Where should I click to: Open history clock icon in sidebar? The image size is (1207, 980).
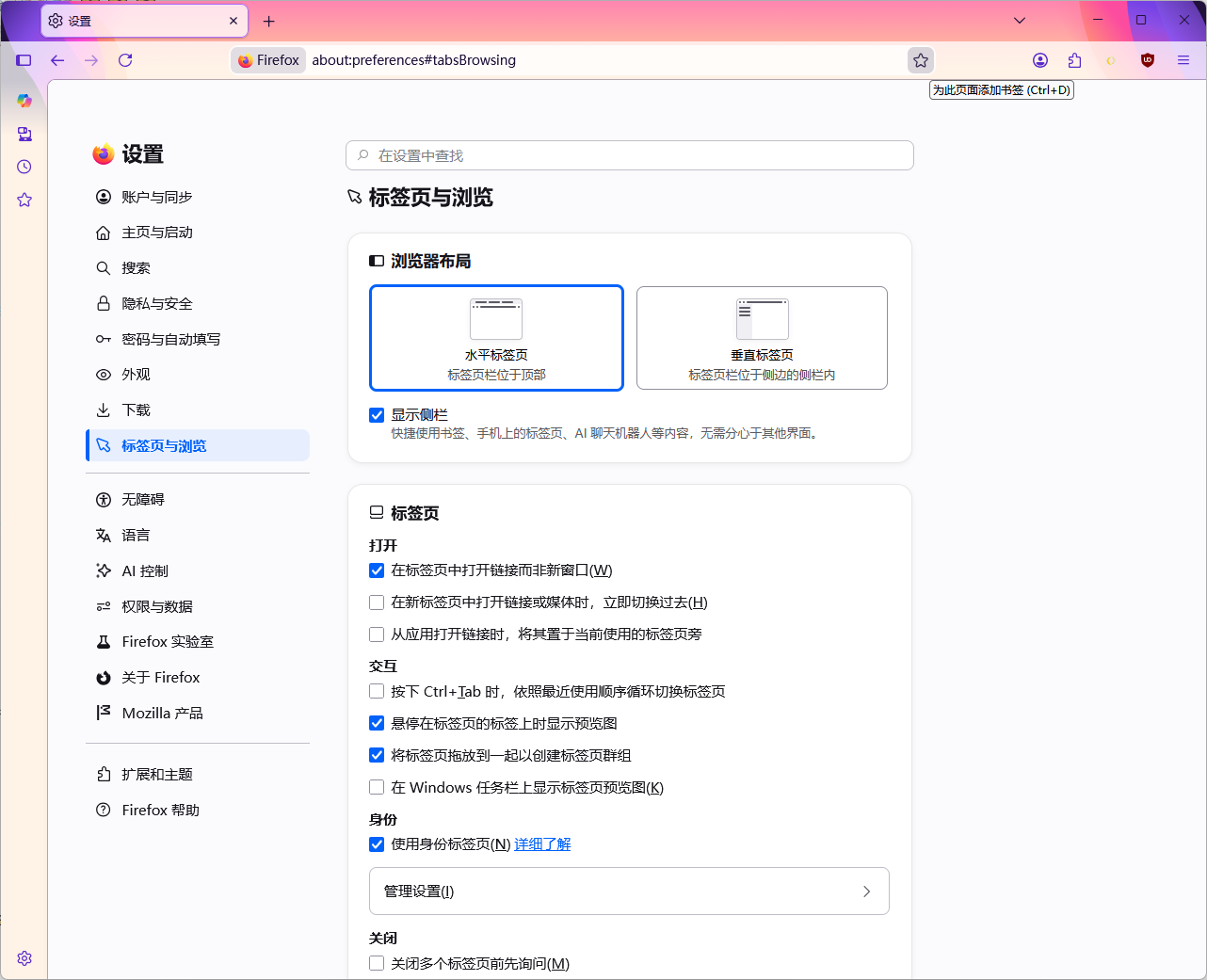pyautogui.click(x=24, y=167)
